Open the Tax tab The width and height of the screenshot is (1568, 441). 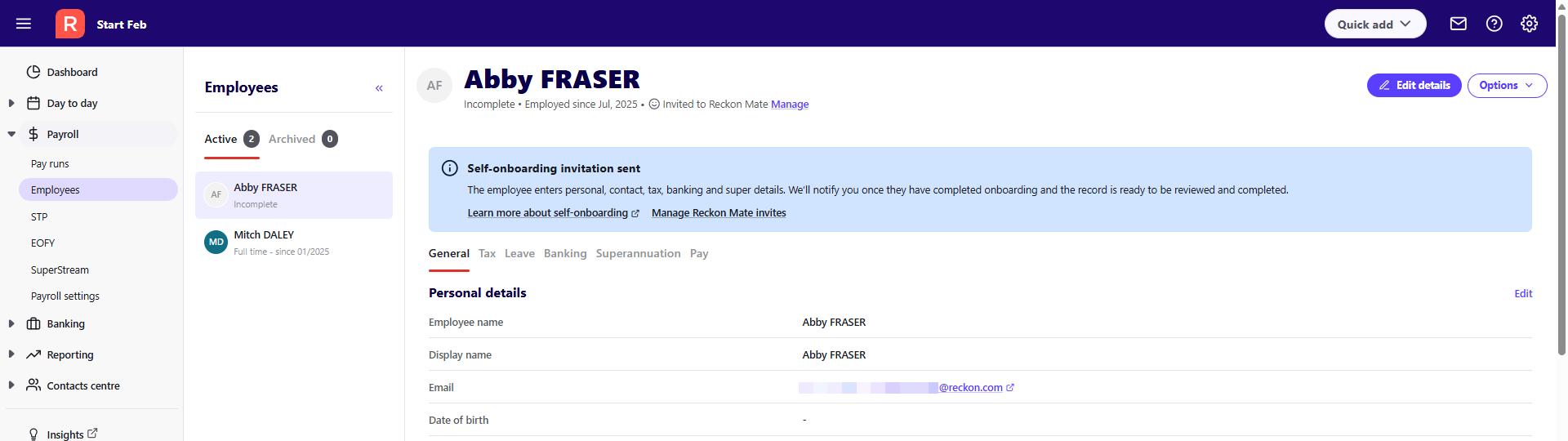coord(487,253)
